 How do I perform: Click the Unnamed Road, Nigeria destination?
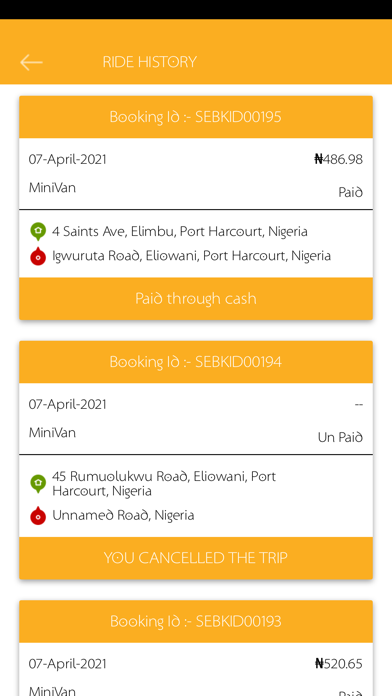pos(123,515)
